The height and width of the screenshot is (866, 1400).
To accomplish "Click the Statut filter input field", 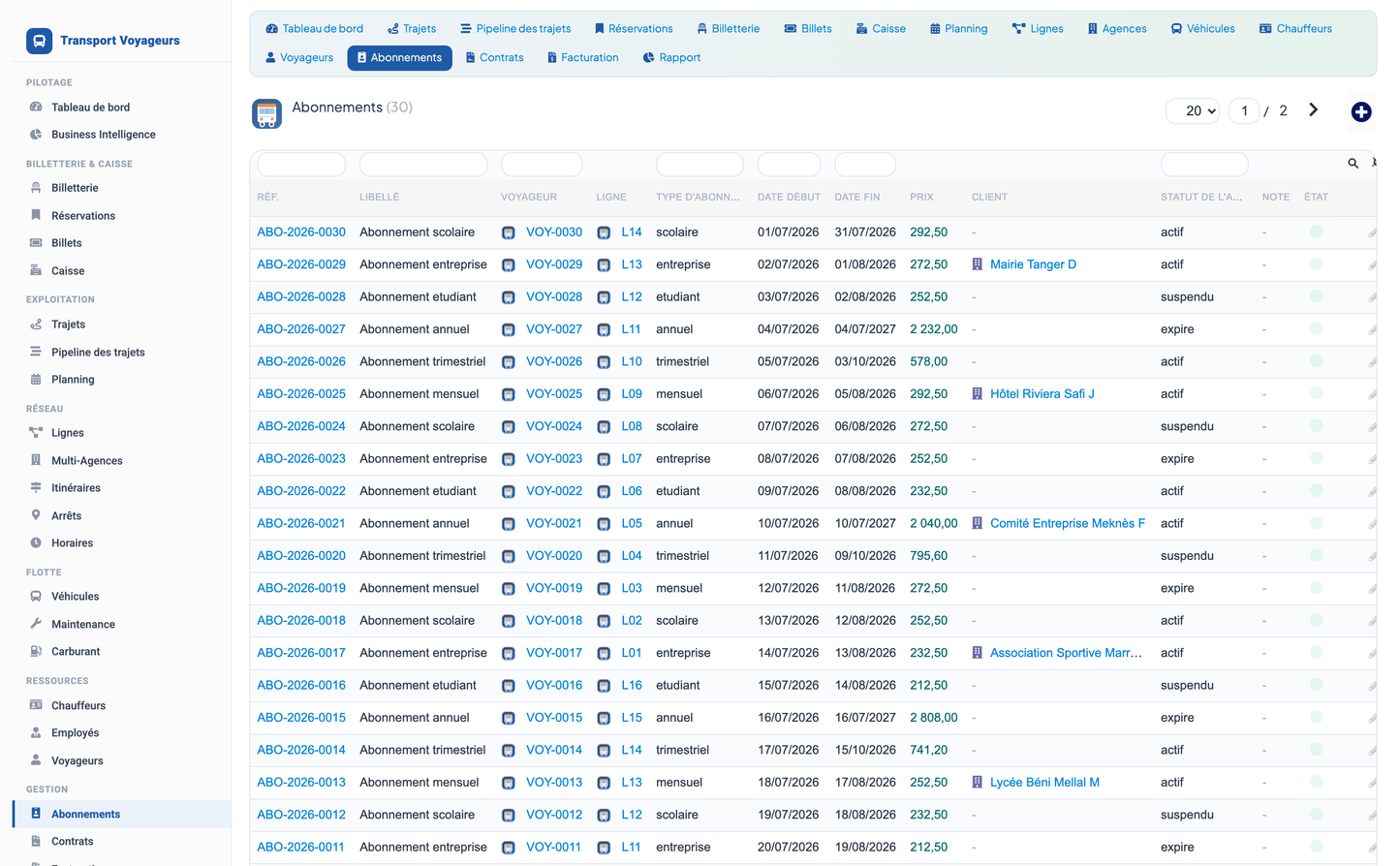I will (x=1204, y=165).
